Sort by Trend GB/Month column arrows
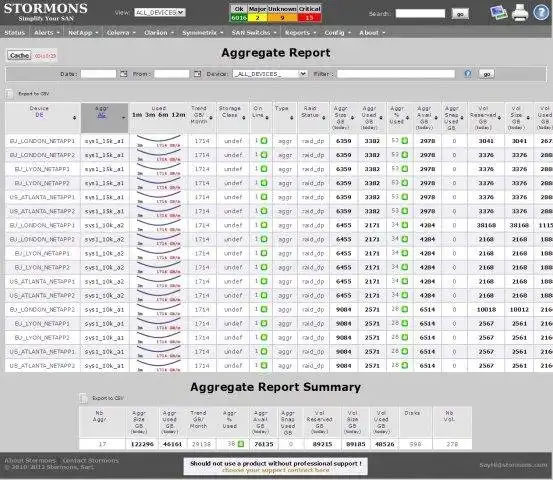This screenshot has height=480, width=553. pos(211,118)
